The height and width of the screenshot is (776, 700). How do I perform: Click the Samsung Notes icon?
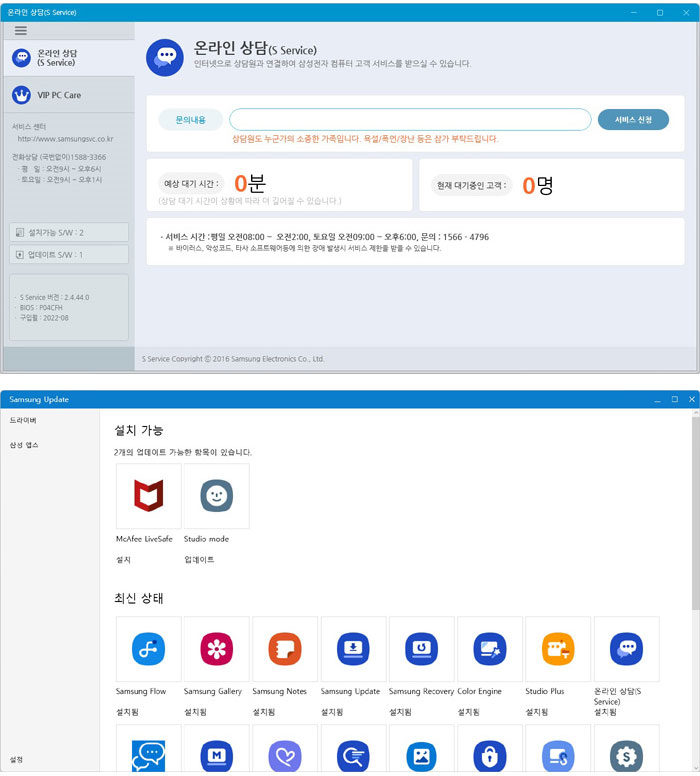pyautogui.click(x=285, y=649)
